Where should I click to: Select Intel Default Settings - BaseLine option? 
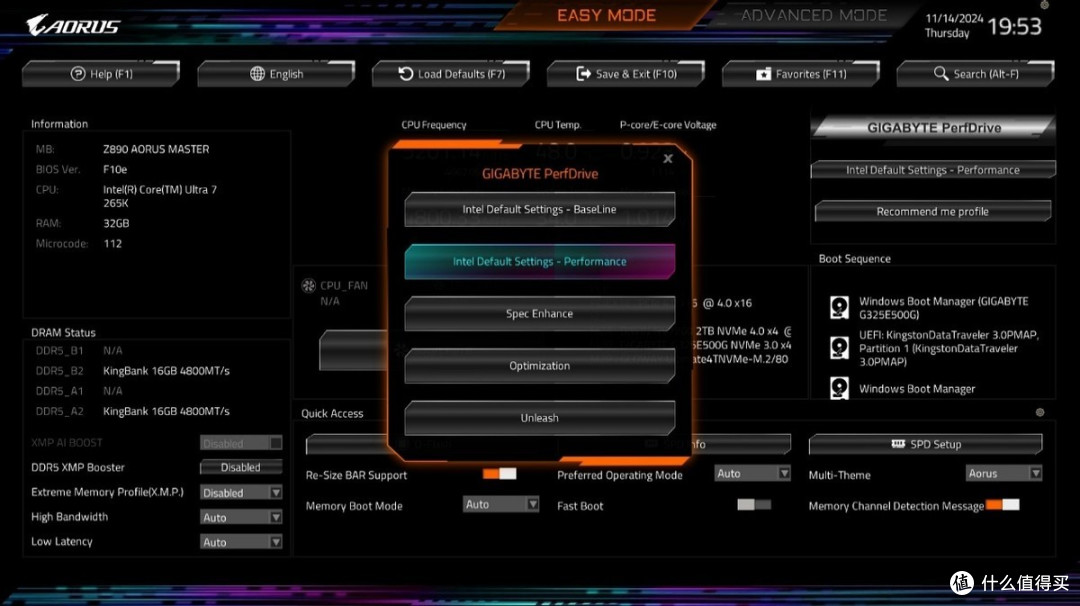(539, 210)
